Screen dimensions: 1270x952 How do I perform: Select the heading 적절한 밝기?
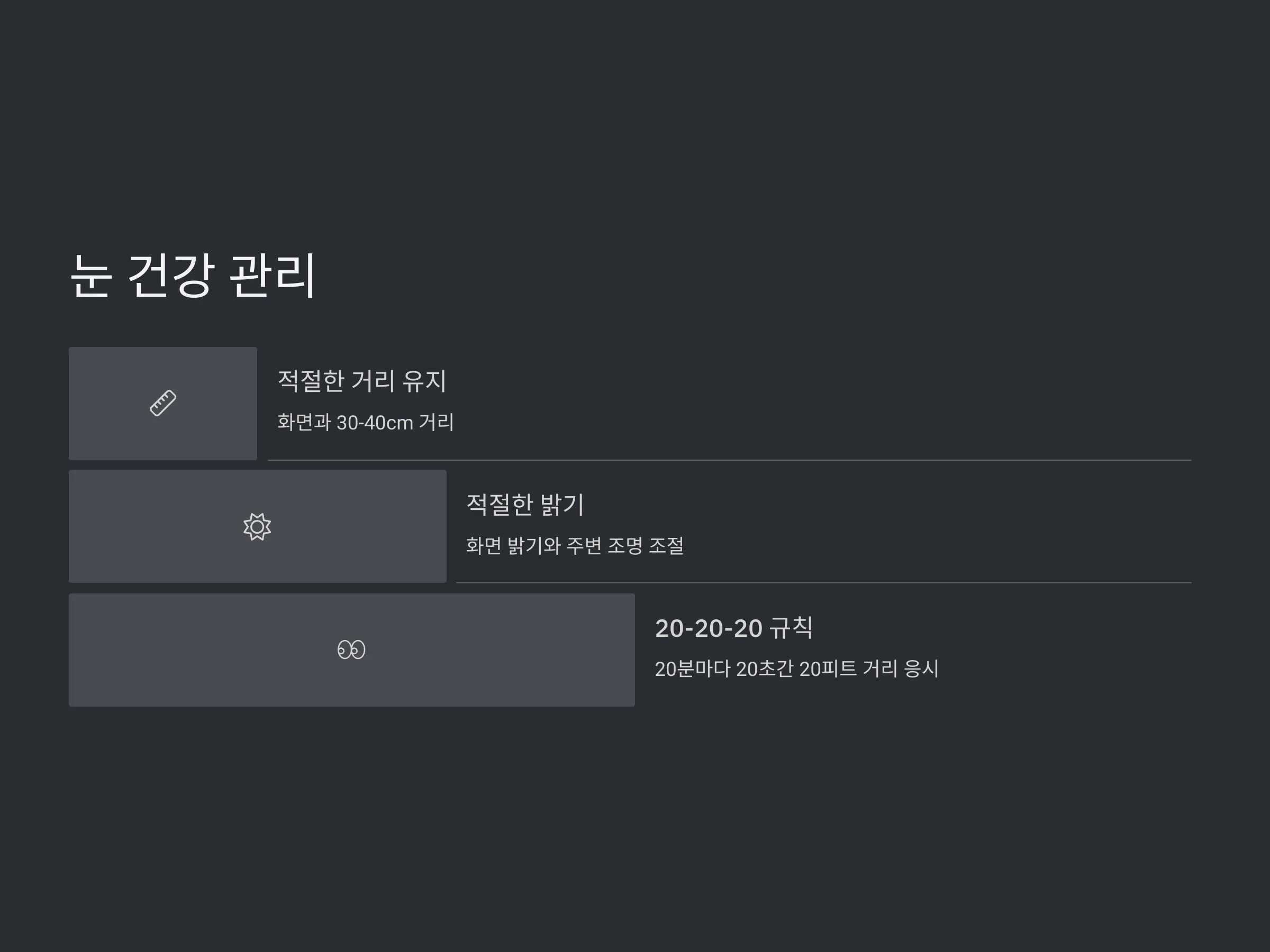525,505
